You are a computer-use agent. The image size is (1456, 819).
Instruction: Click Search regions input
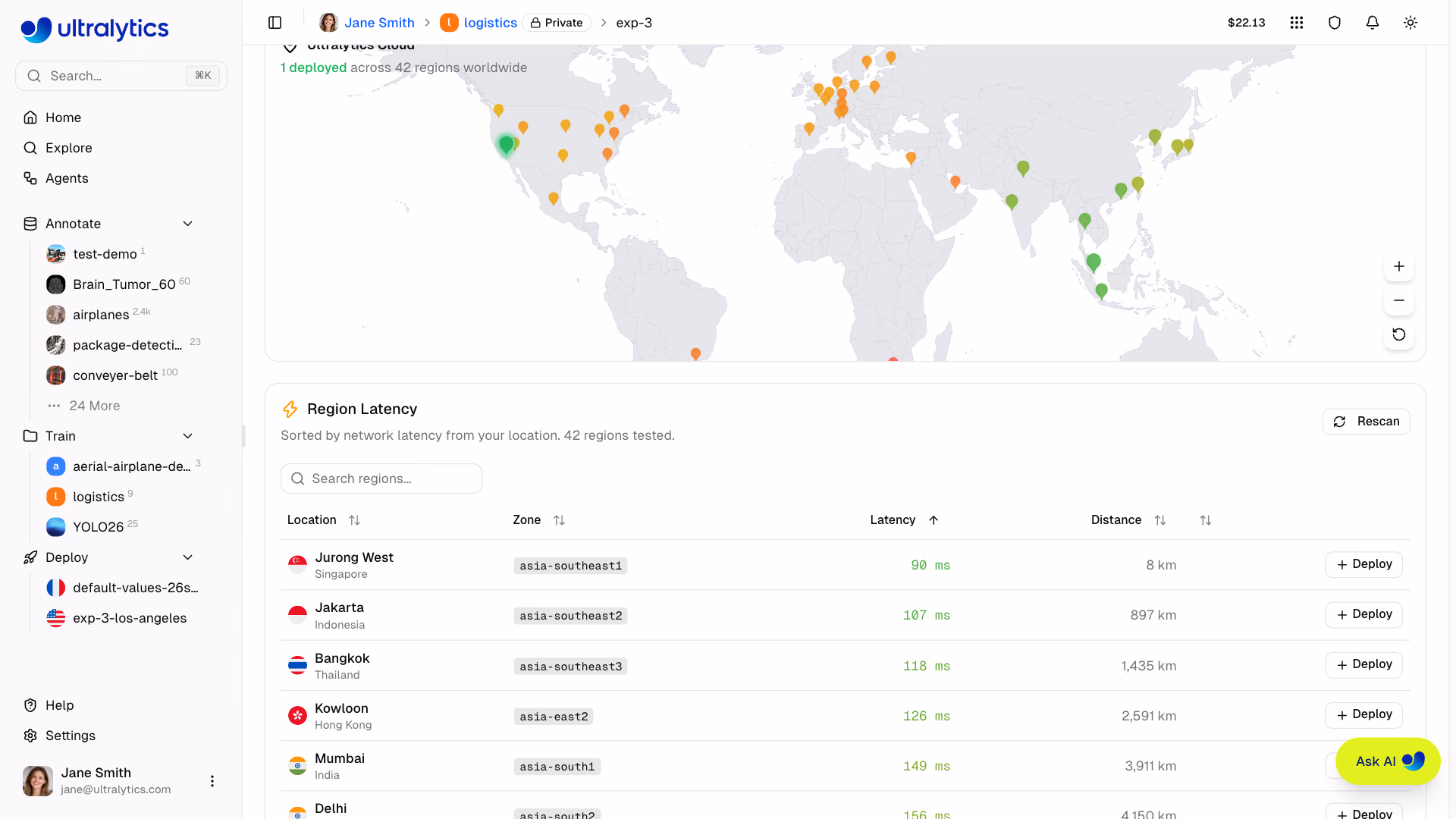click(x=381, y=479)
